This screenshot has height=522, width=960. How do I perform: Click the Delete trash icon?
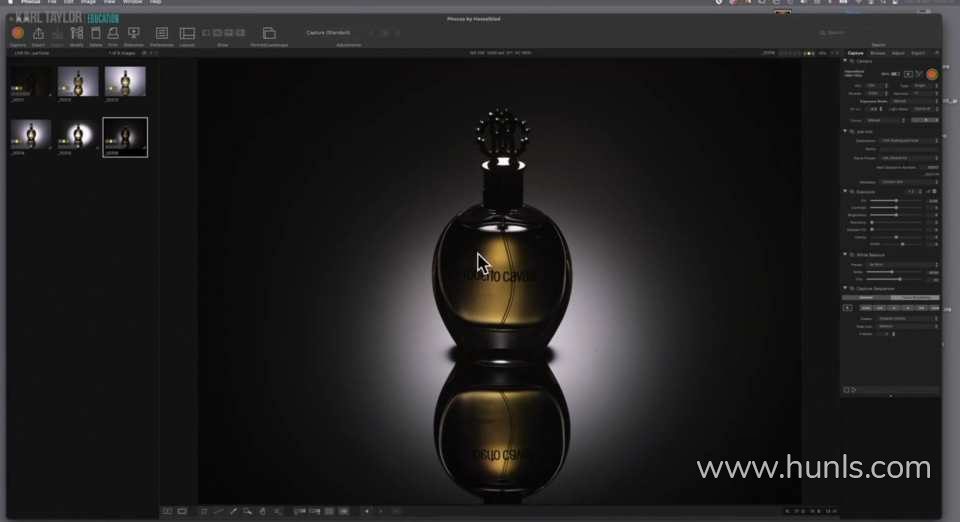pyautogui.click(x=96, y=33)
